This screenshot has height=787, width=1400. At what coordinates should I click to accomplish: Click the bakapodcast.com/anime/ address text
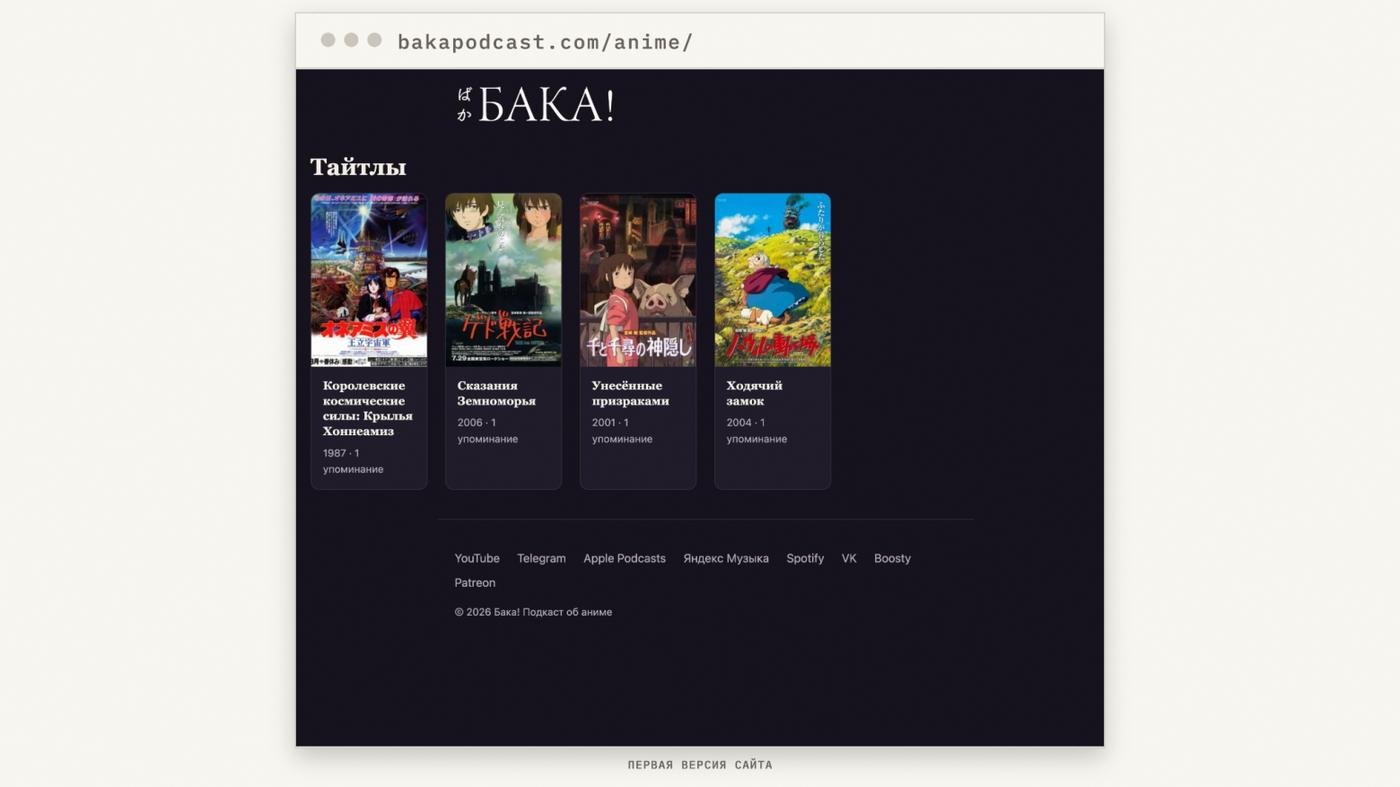click(545, 42)
